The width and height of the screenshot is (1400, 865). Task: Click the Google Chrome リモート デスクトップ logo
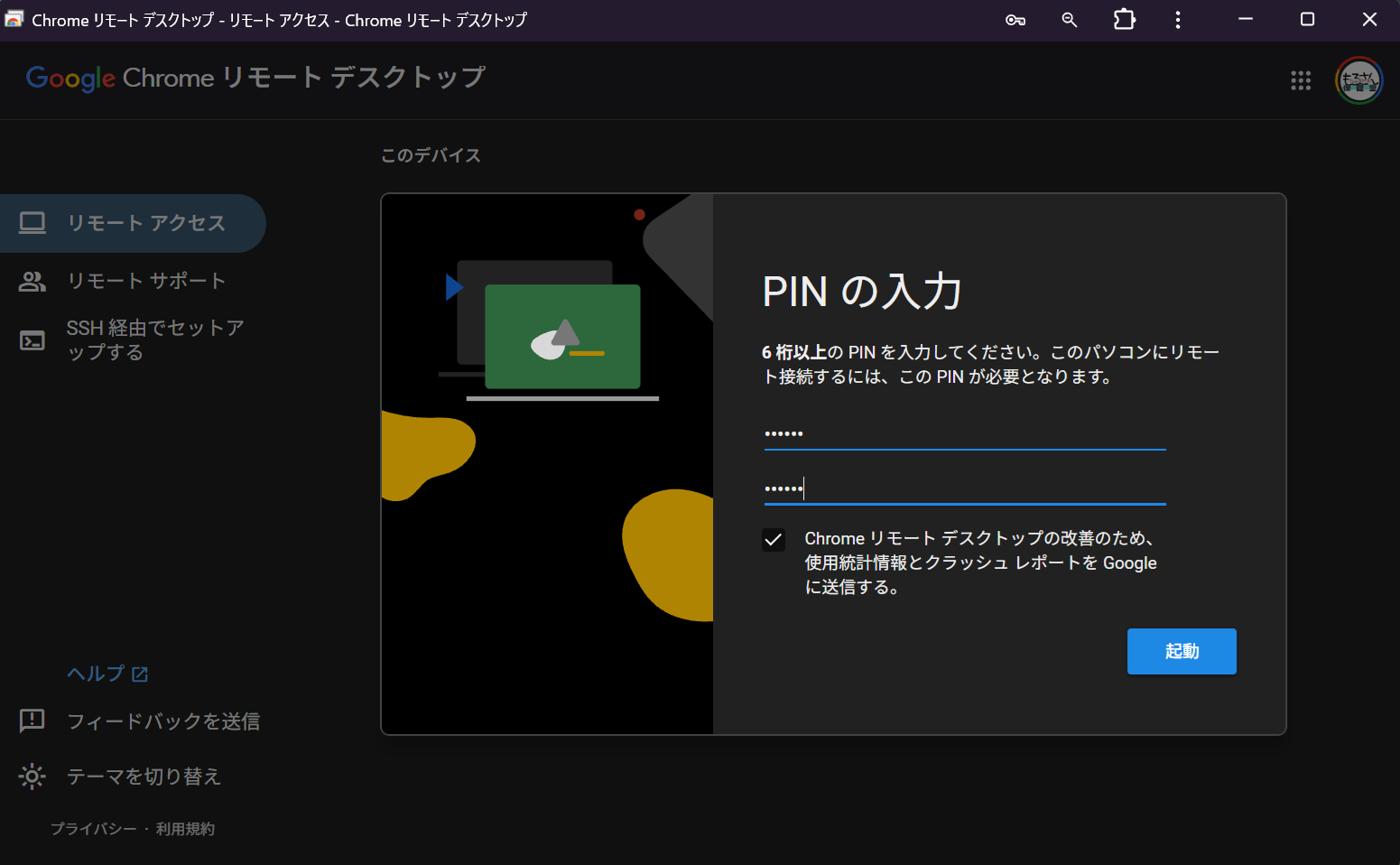click(x=255, y=78)
